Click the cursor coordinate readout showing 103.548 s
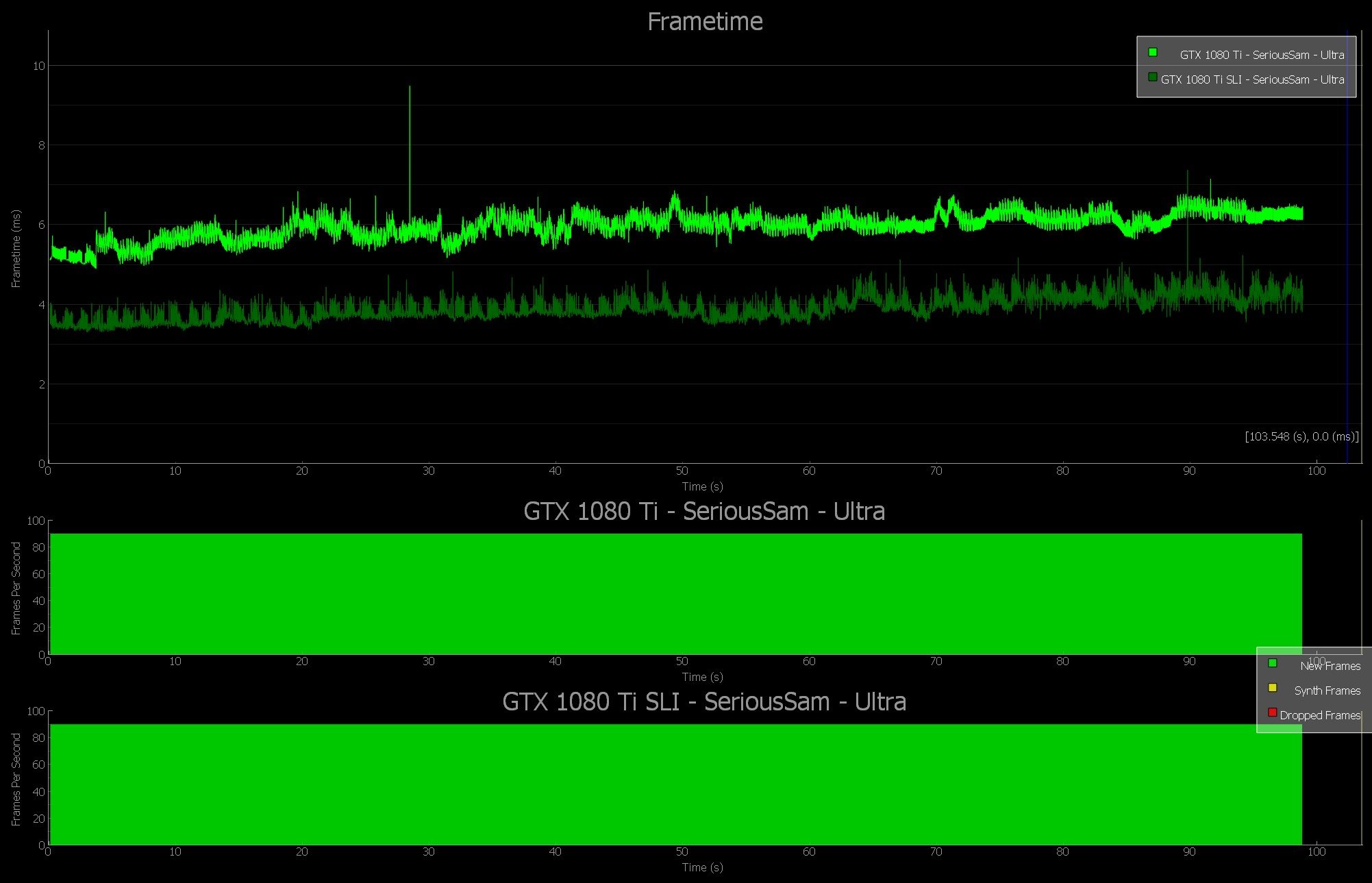 (x=1301, y=436)
